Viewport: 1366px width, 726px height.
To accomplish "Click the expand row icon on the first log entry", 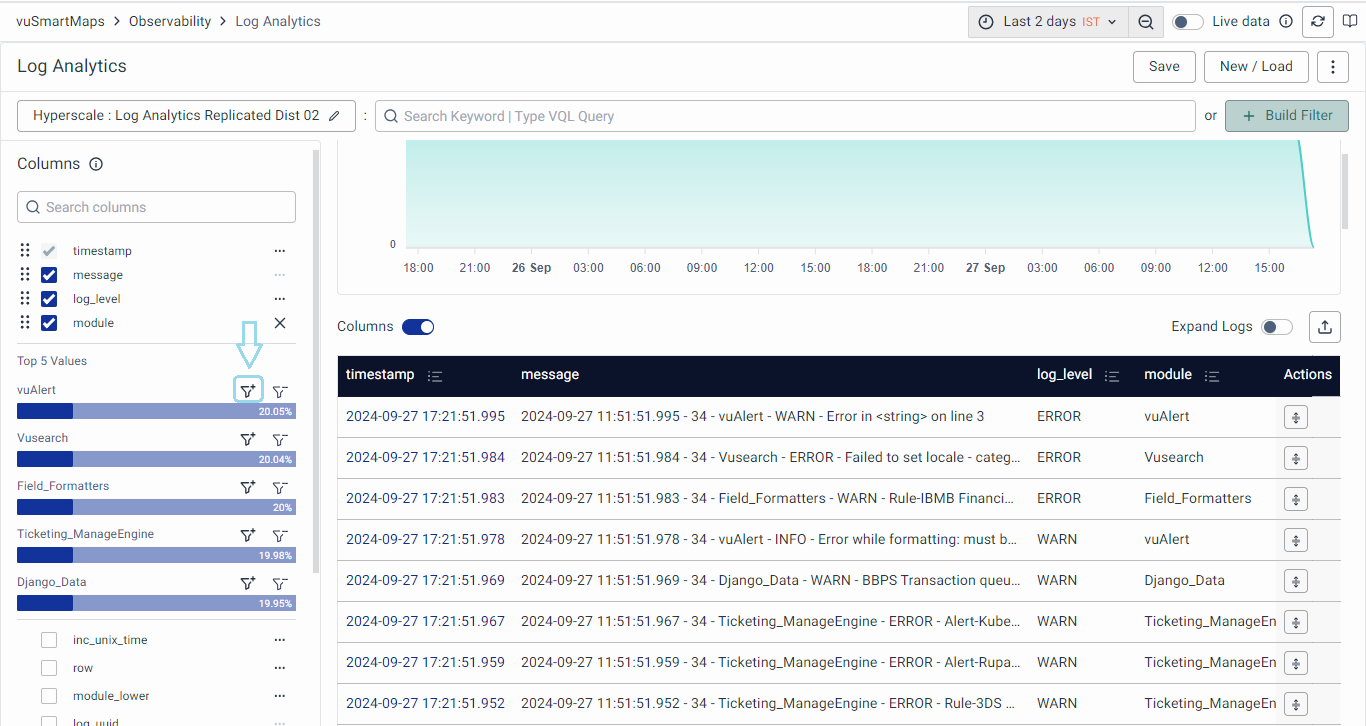I will (x=1295, y=416).
